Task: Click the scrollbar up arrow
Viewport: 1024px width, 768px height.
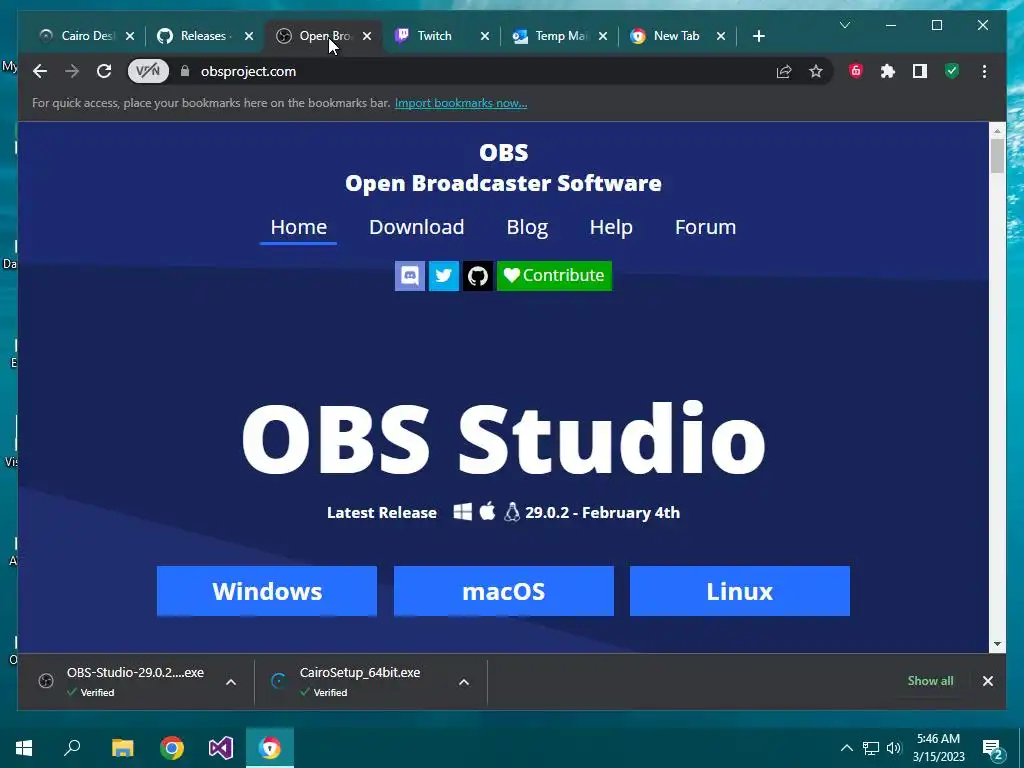Action: coord(997,131)
